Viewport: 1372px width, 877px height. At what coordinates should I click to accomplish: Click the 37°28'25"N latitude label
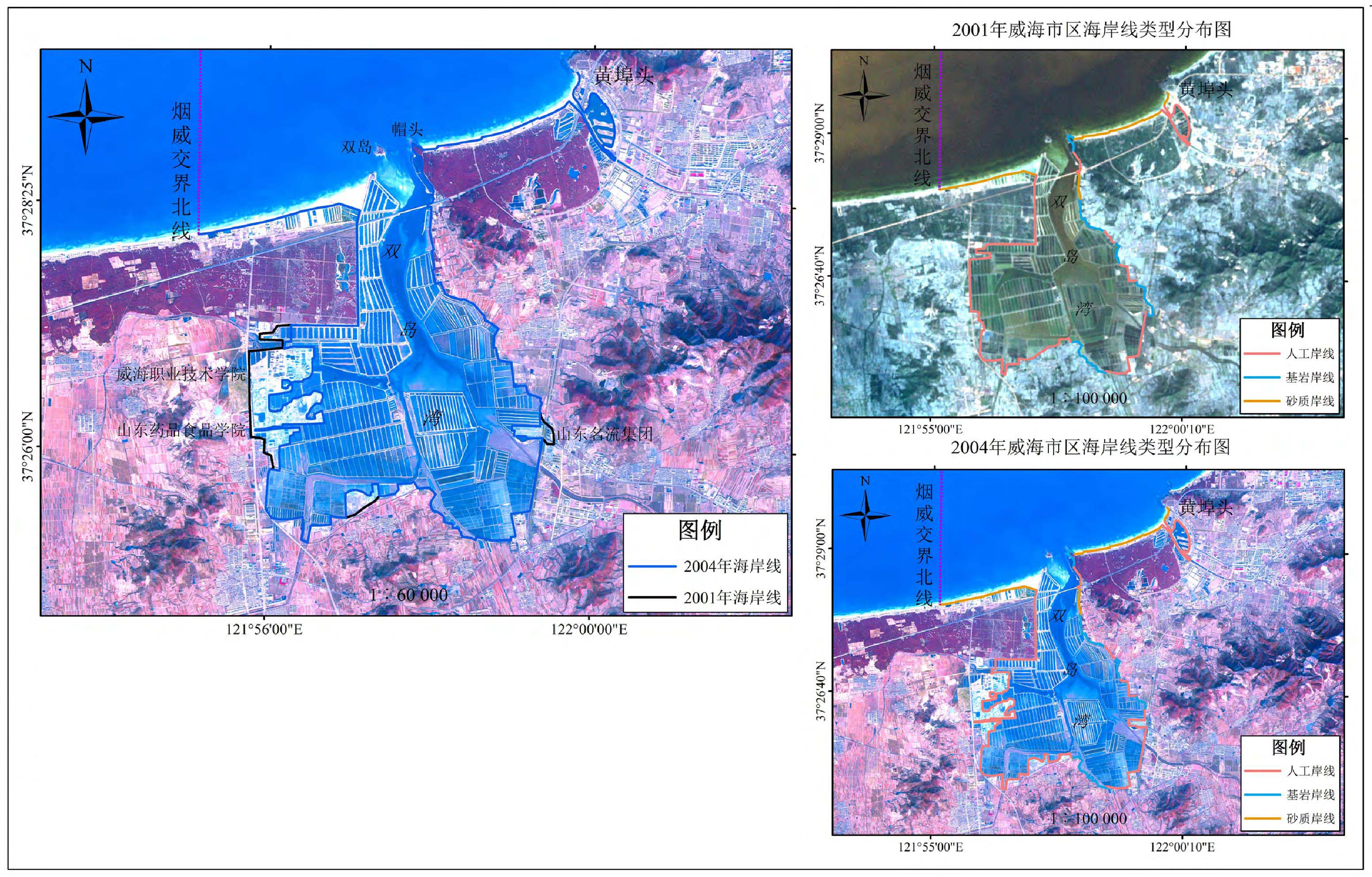[x=28, y=201]
